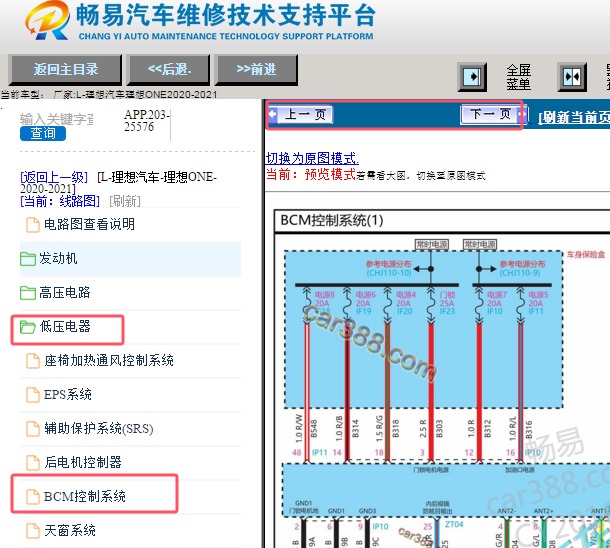This screenshot has height=548, width=610.
Task: Click the document icon beside 电路图查看说明
Action: (33, 225)
